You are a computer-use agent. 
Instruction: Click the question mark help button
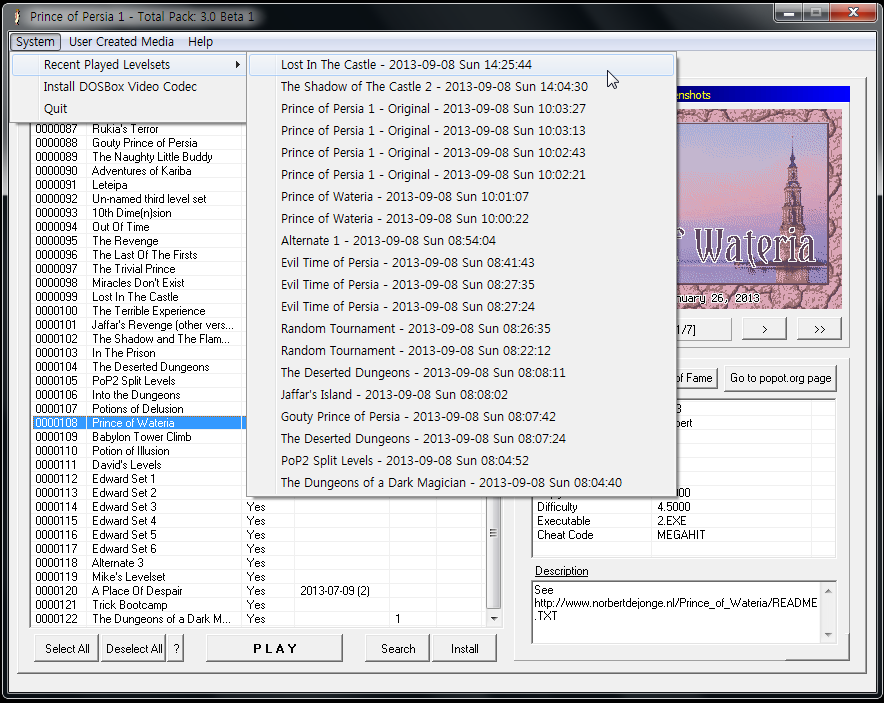[176, 648]
